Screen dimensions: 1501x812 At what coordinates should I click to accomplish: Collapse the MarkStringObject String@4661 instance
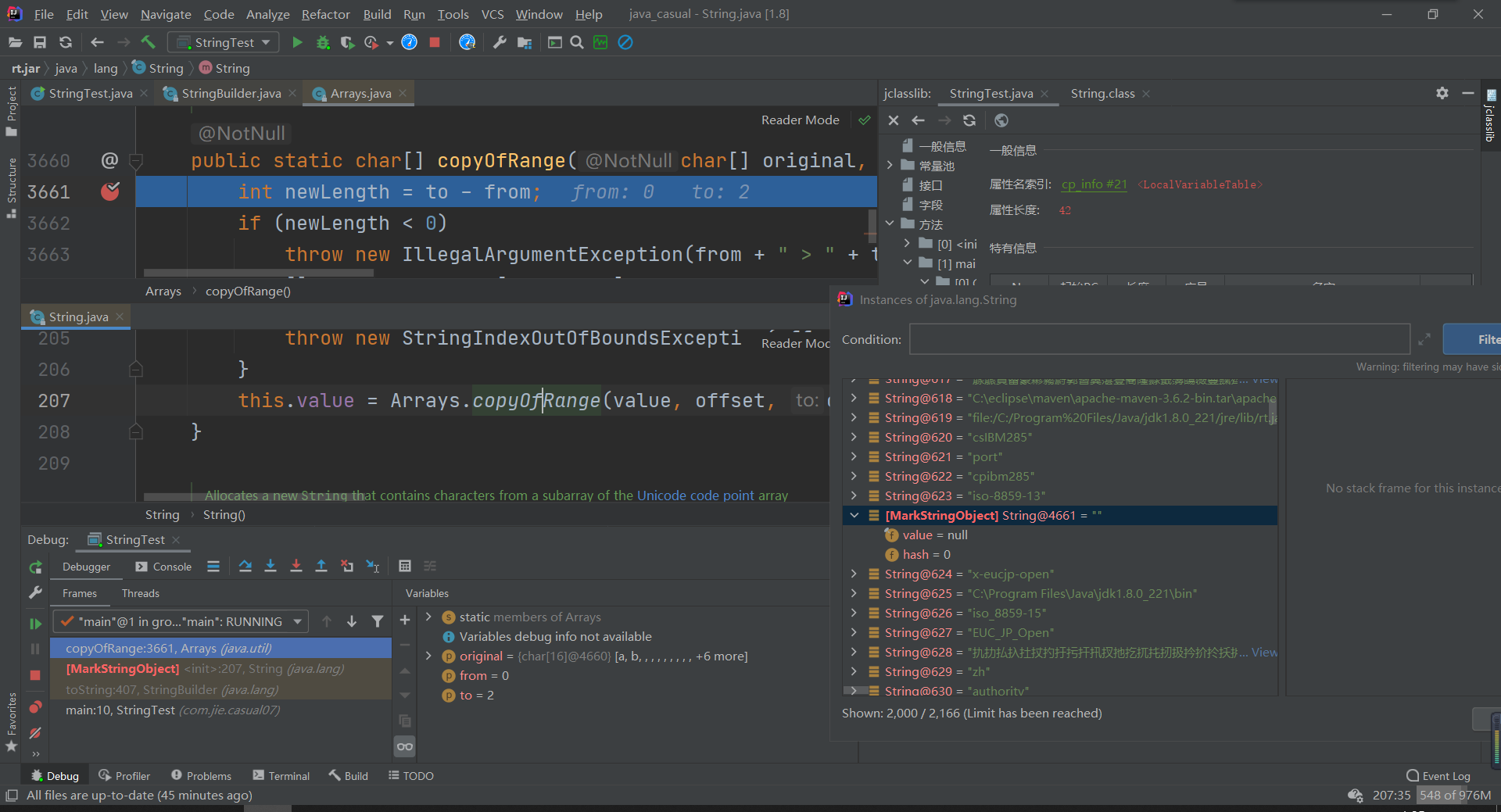point(854,515)
